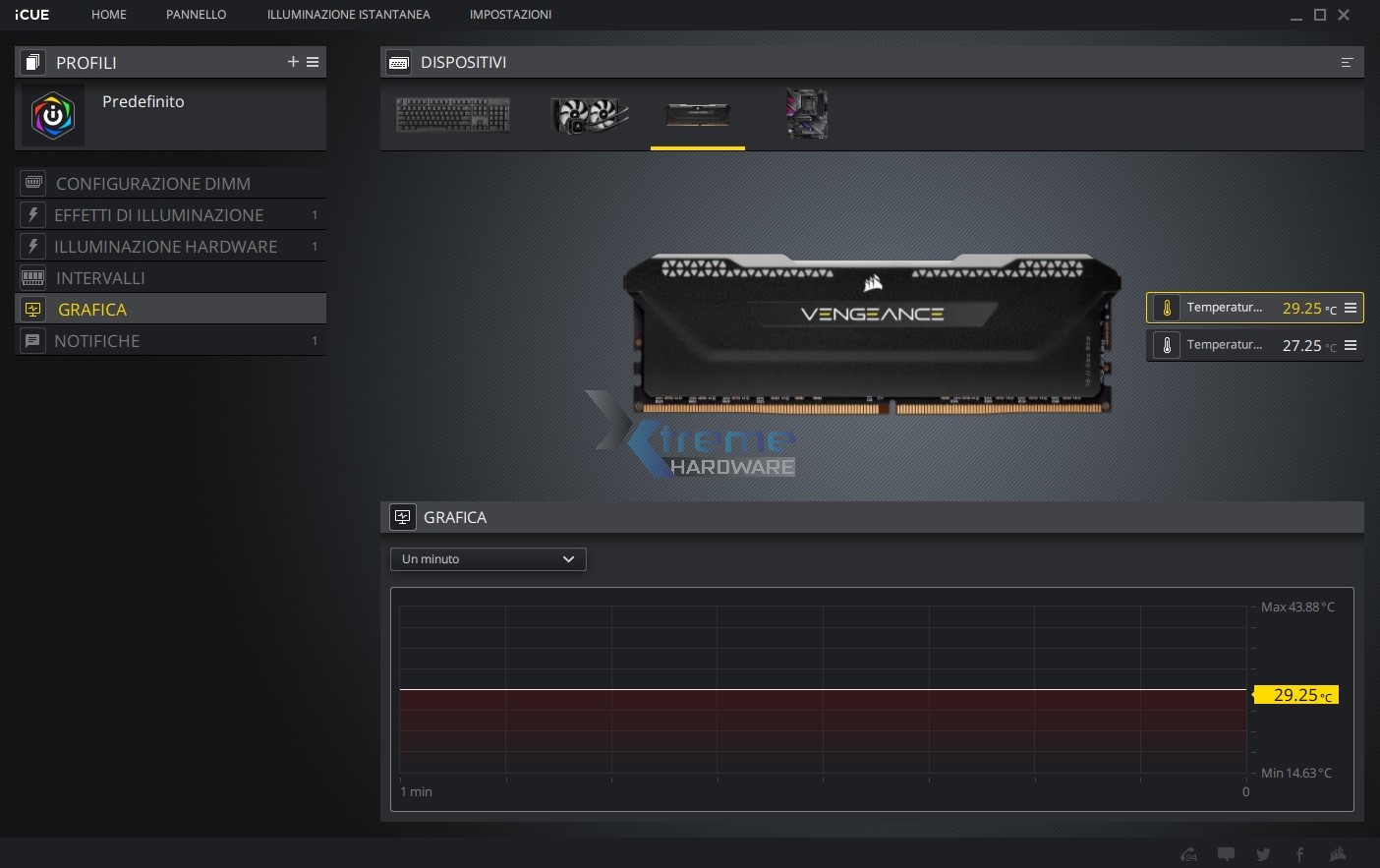Open the chat bubble feedback icon
The height and width of the screenshot is (868, 1380).
tap(1226, 854)
